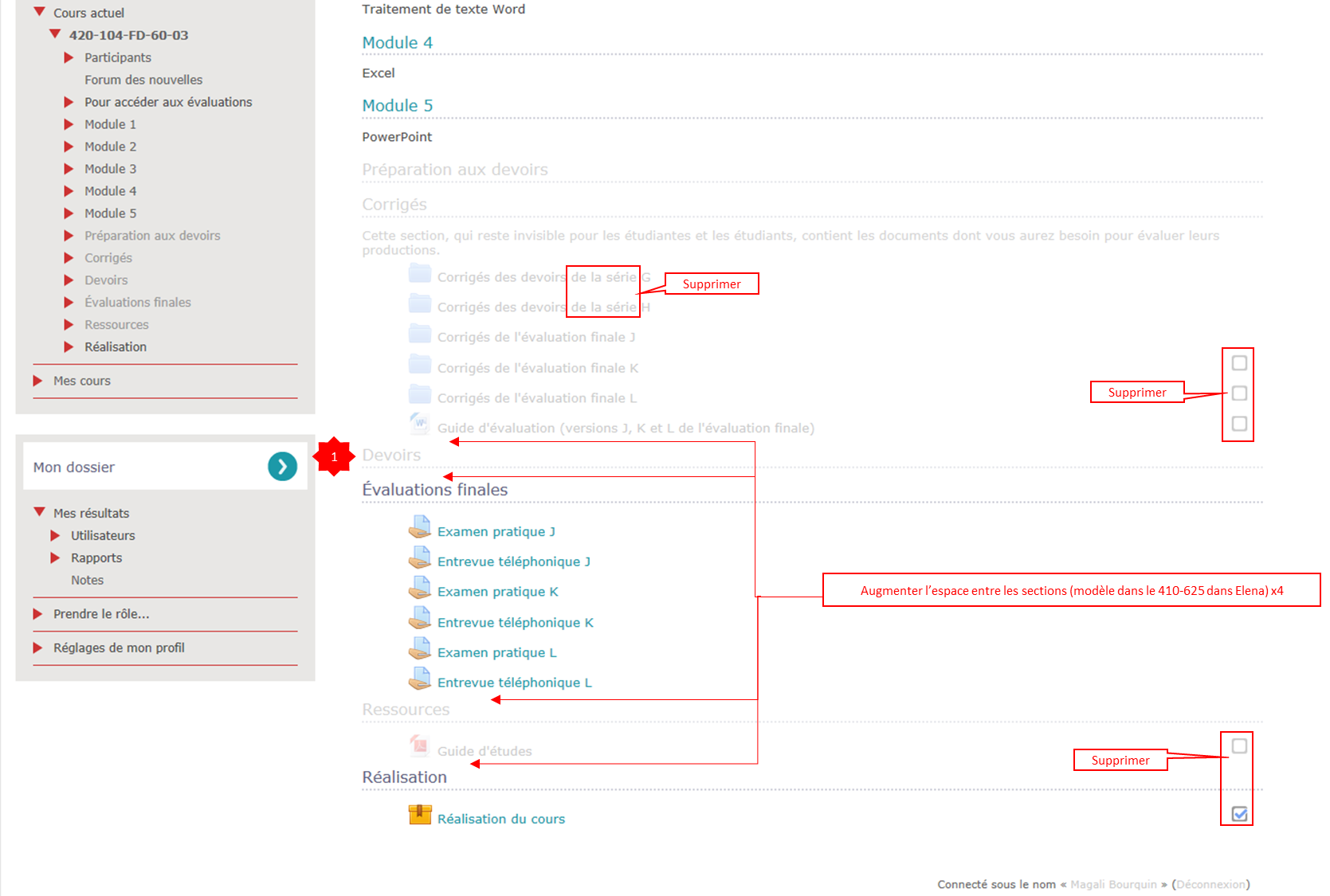
Task: Expand the Mes cours section arrow
Action: coord(37,381)
